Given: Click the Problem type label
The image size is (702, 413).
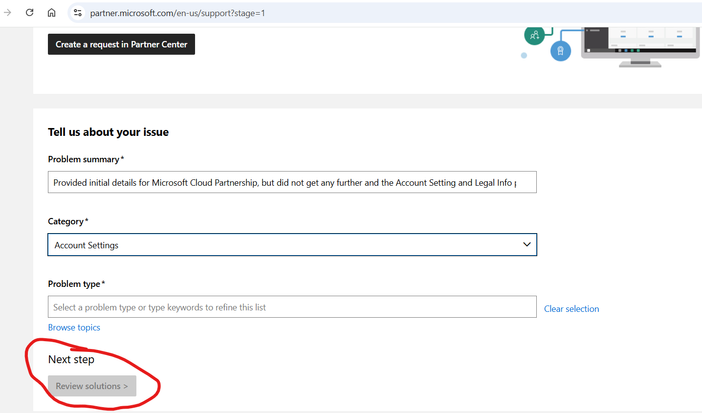Looking at the screenshot, I should (76, 284).
